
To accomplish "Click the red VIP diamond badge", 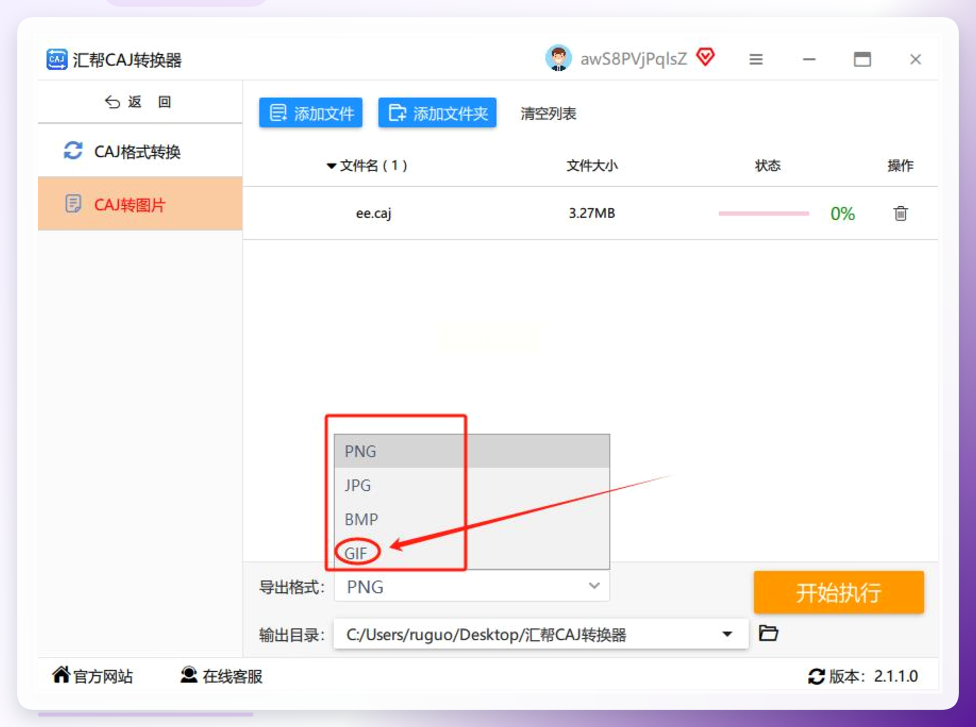I will (x=705, y=57).
